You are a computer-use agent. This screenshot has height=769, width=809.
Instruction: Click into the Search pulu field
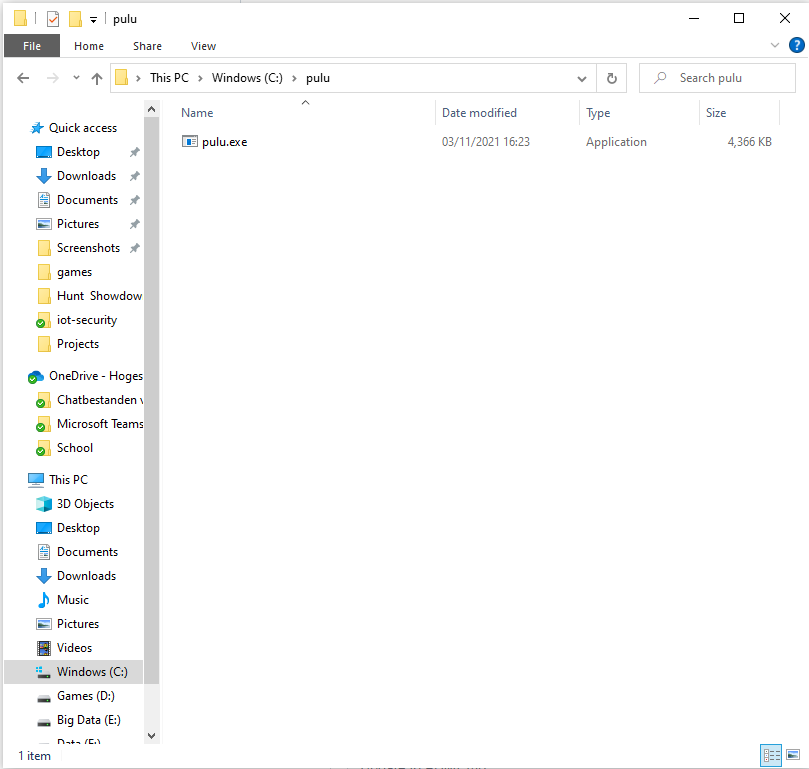coord(717,78)
